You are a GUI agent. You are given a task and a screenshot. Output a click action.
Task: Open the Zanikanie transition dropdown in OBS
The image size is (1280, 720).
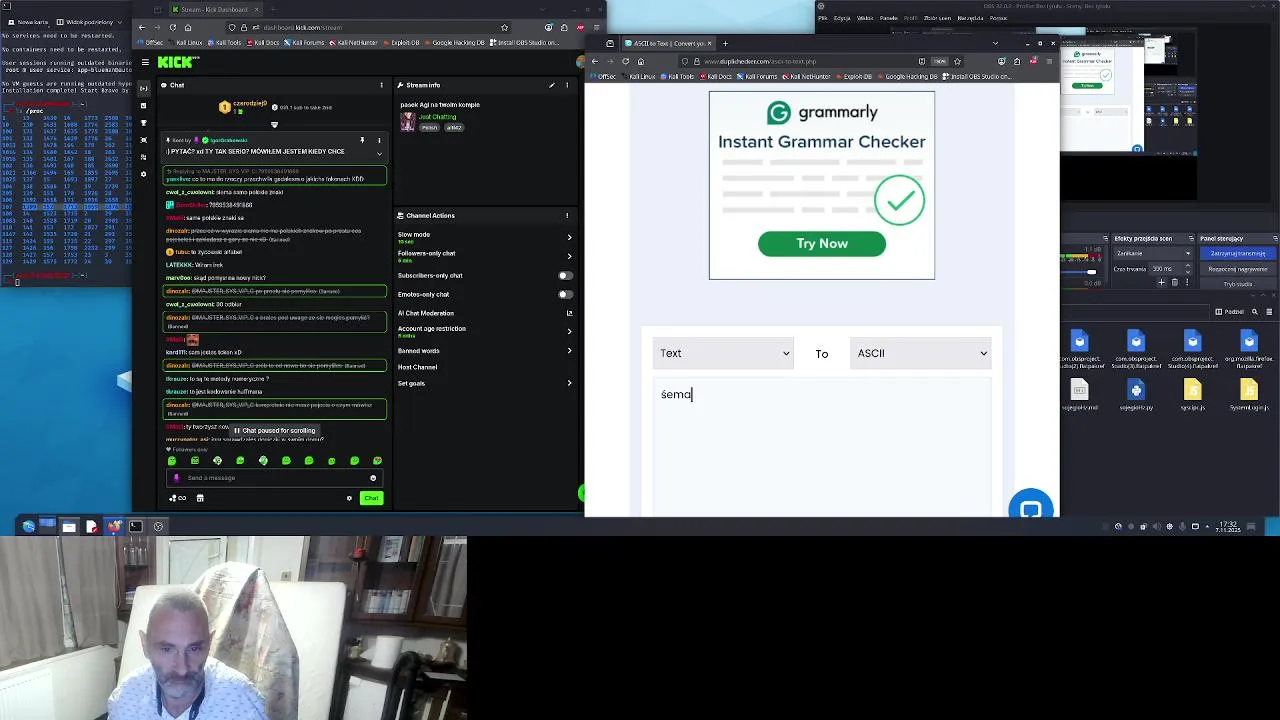1154,254
